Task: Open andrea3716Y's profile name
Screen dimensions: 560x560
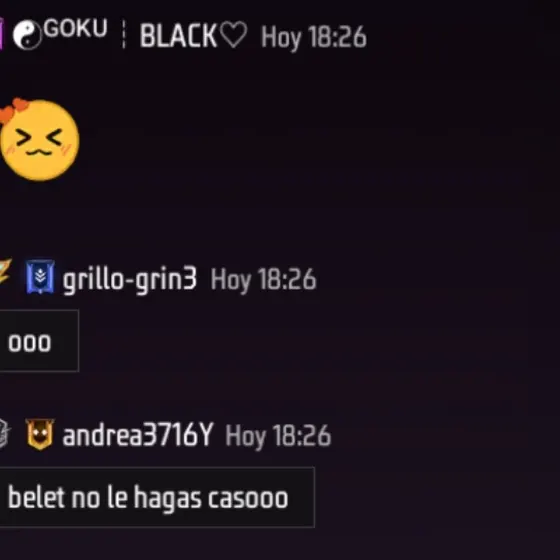Action: pyautogui.click(x=138, y=435)
